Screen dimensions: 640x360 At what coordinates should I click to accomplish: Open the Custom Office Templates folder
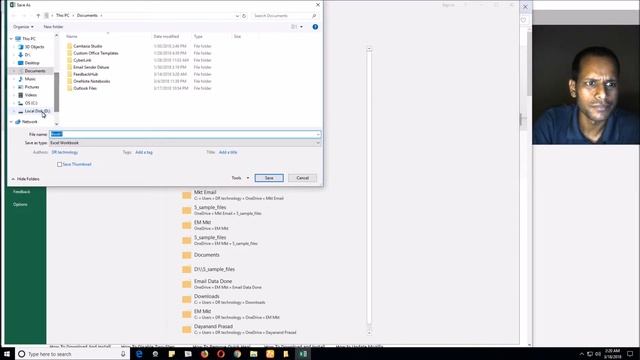tap(96, 53)
